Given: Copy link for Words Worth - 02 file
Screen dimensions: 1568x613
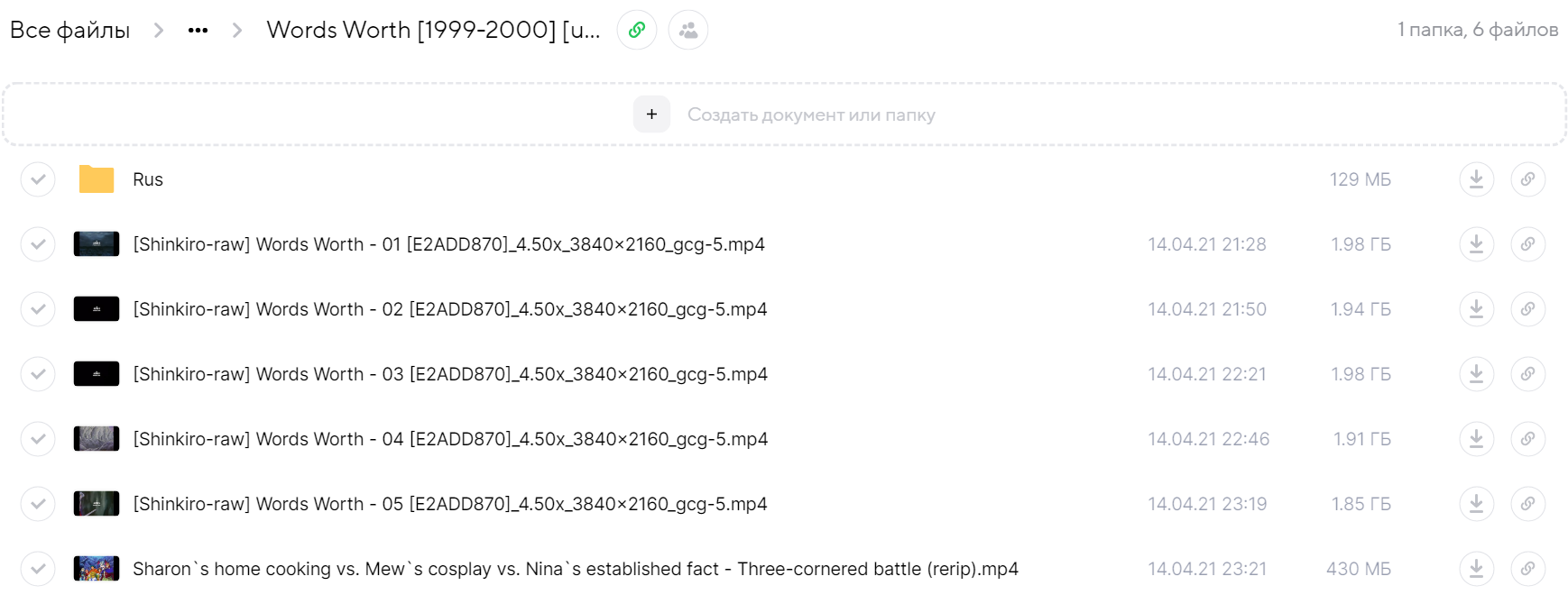Looking at the screenshot, I should (x=1527, y=309).
